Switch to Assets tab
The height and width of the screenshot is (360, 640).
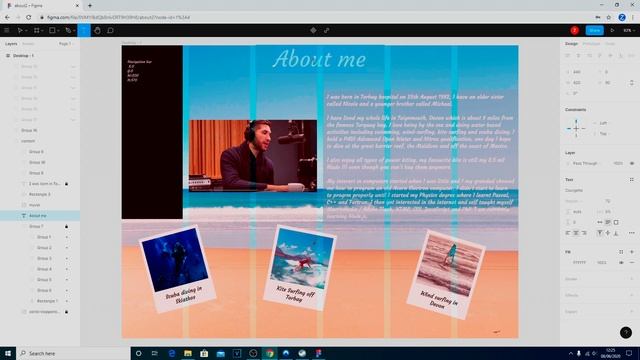(28, 44)
